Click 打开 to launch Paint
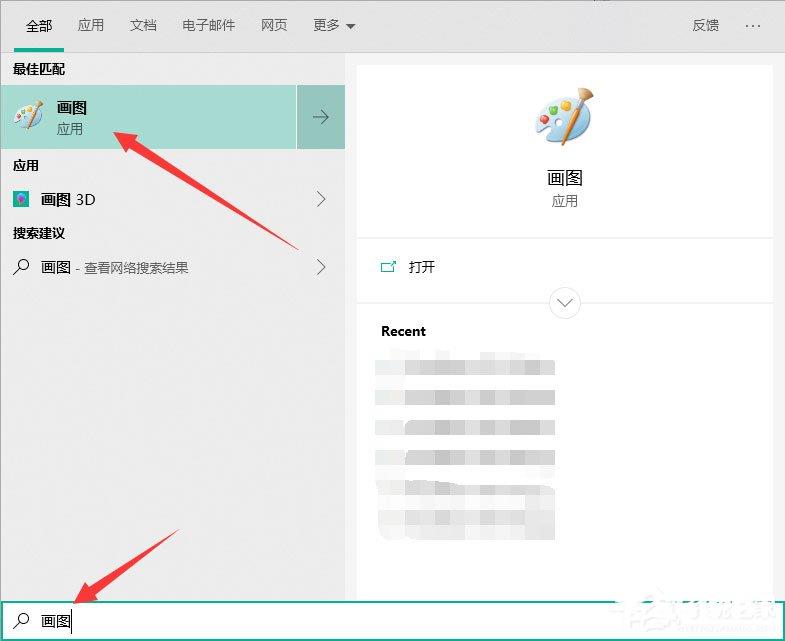 click(x=422, y=267)
